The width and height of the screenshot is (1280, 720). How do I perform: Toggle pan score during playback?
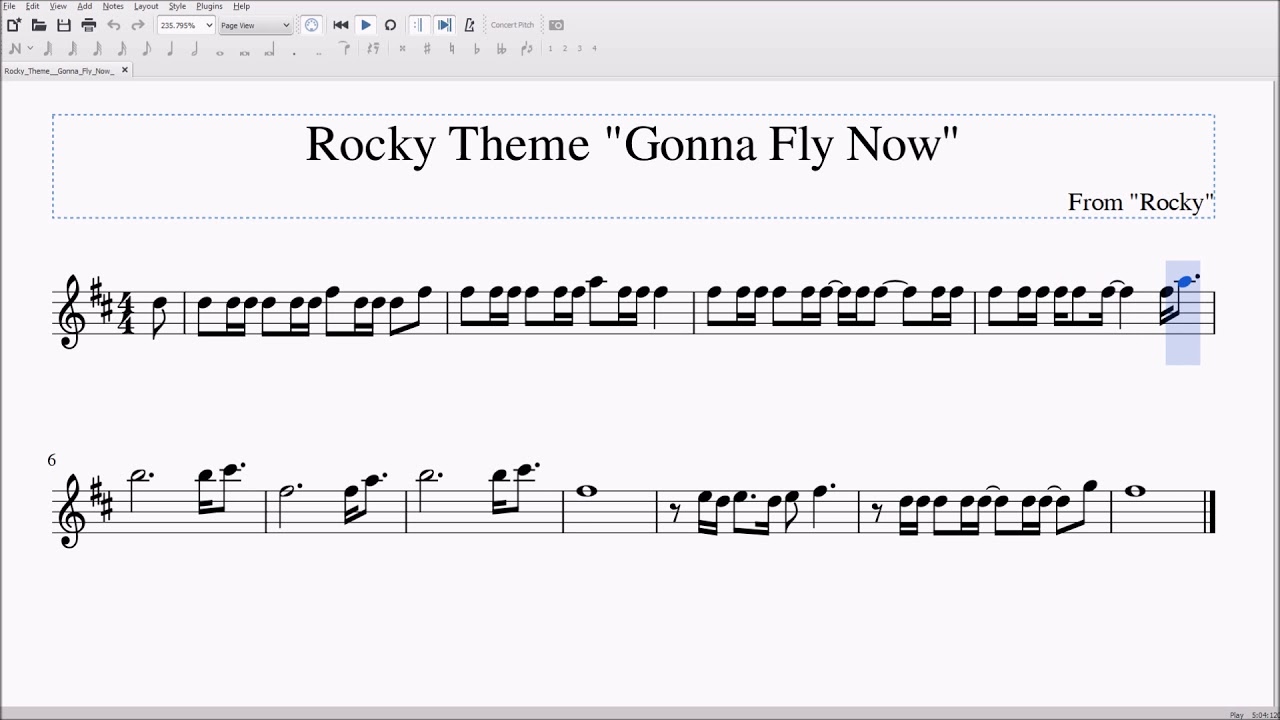pos(445,25)
